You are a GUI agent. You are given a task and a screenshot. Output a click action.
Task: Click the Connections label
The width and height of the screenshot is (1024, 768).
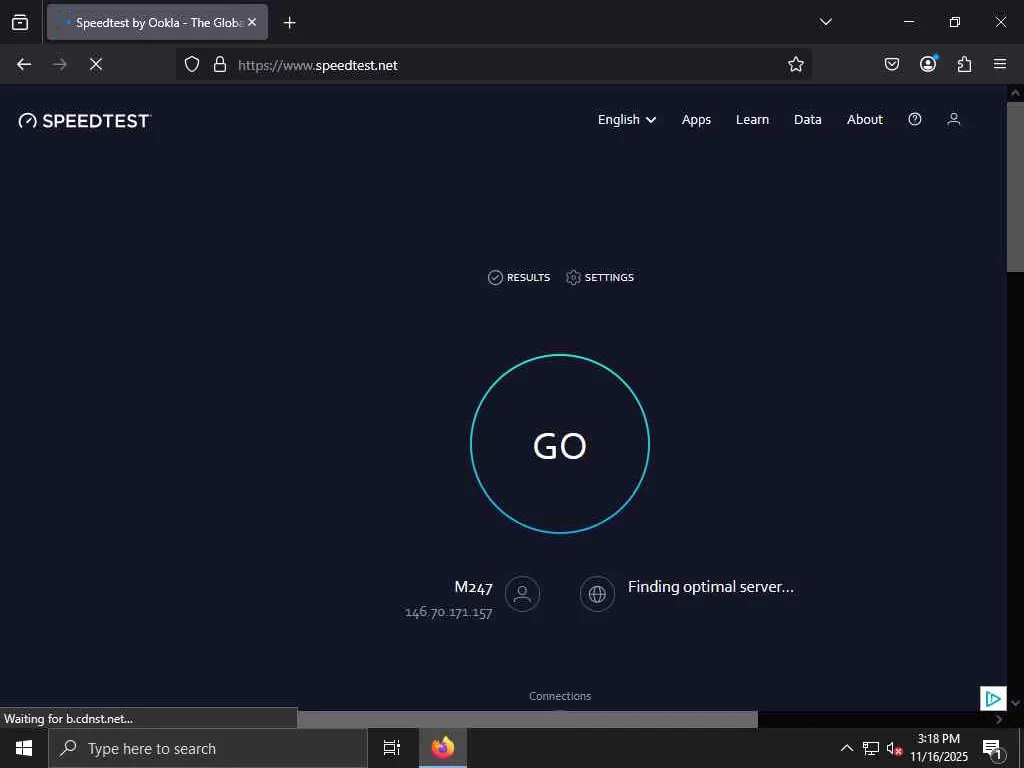[x=560, y=696]
